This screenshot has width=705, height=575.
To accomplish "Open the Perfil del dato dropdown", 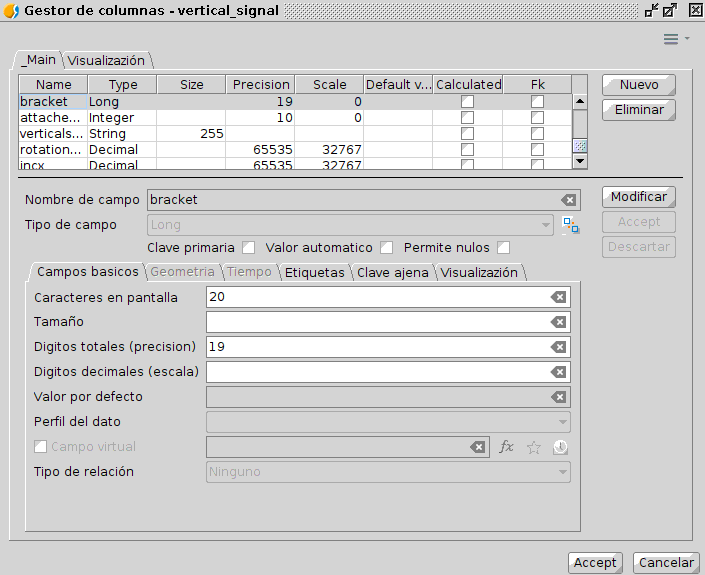I will pos(388,422).
